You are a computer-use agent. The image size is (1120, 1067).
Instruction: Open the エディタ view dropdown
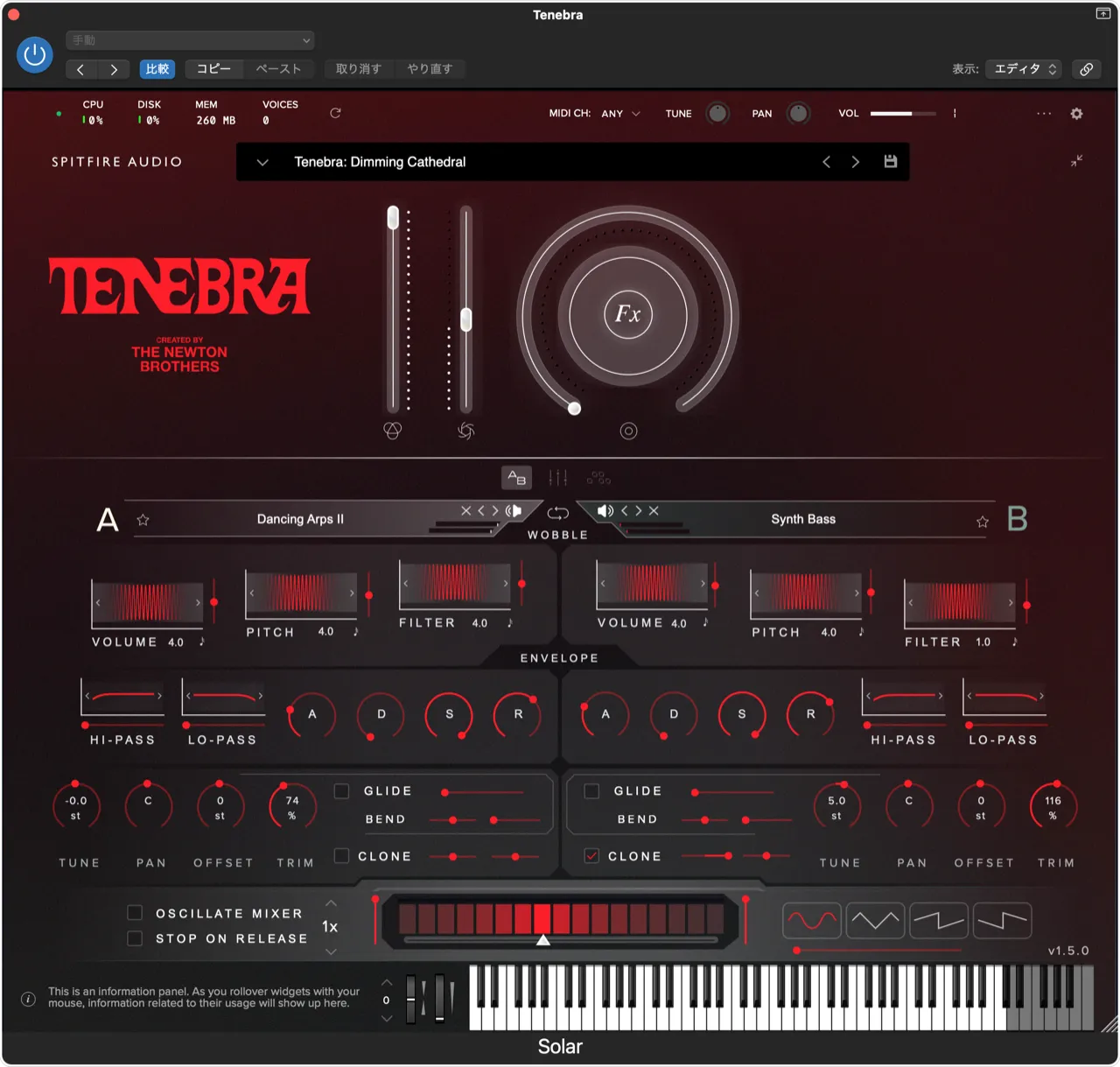coord(1024,69)
